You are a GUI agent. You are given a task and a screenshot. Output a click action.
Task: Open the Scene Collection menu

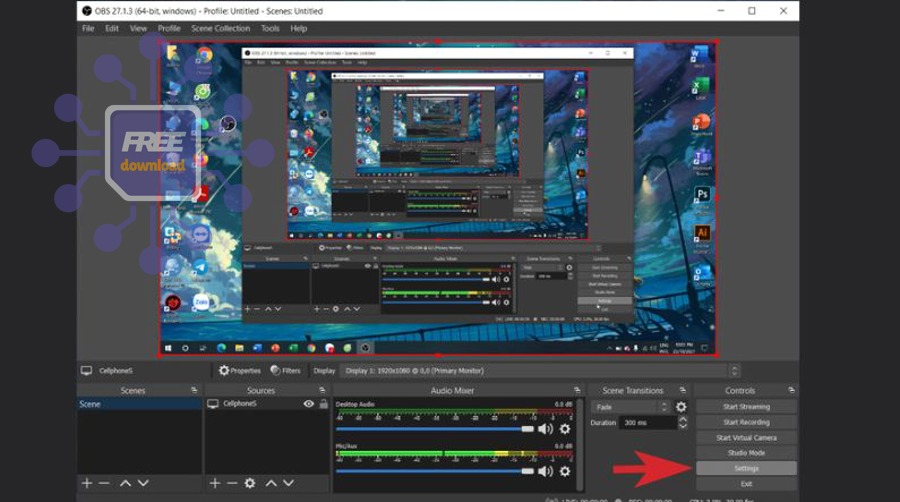(220, 28)
